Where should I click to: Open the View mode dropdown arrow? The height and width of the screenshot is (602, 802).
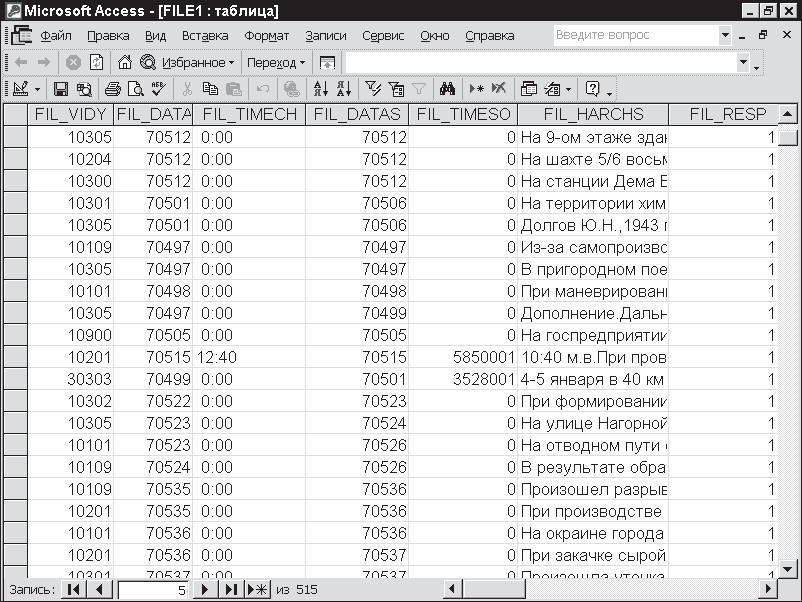click(x=37, y=88)
